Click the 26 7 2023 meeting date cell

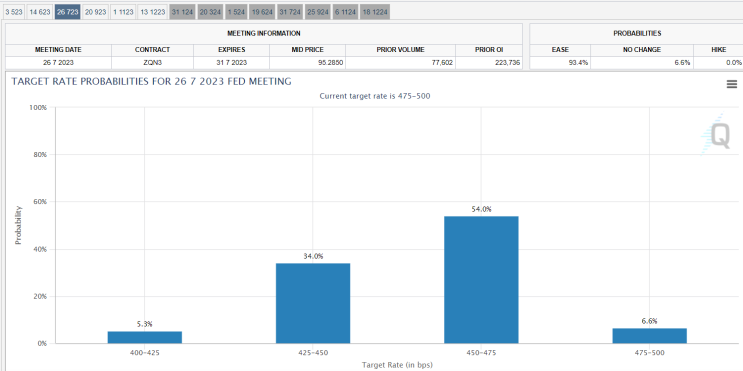pos(58,63)
